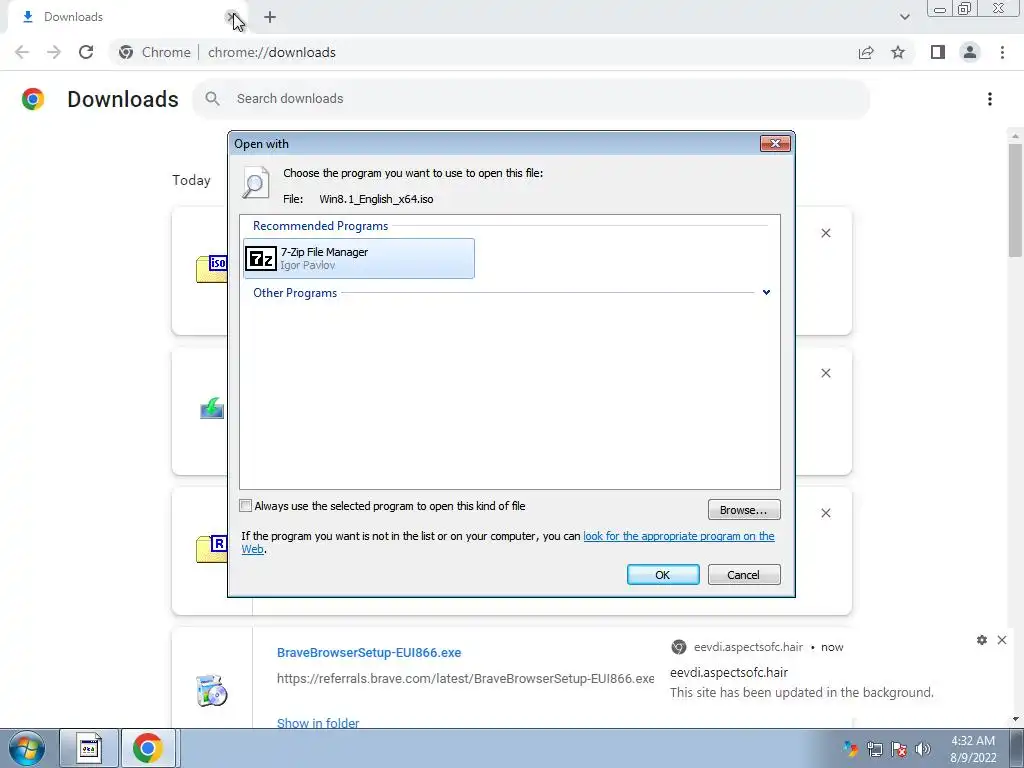Open the pinned application in the taskbar
Viewport: 1024px width, 768px height.
(x=89, y=748)
